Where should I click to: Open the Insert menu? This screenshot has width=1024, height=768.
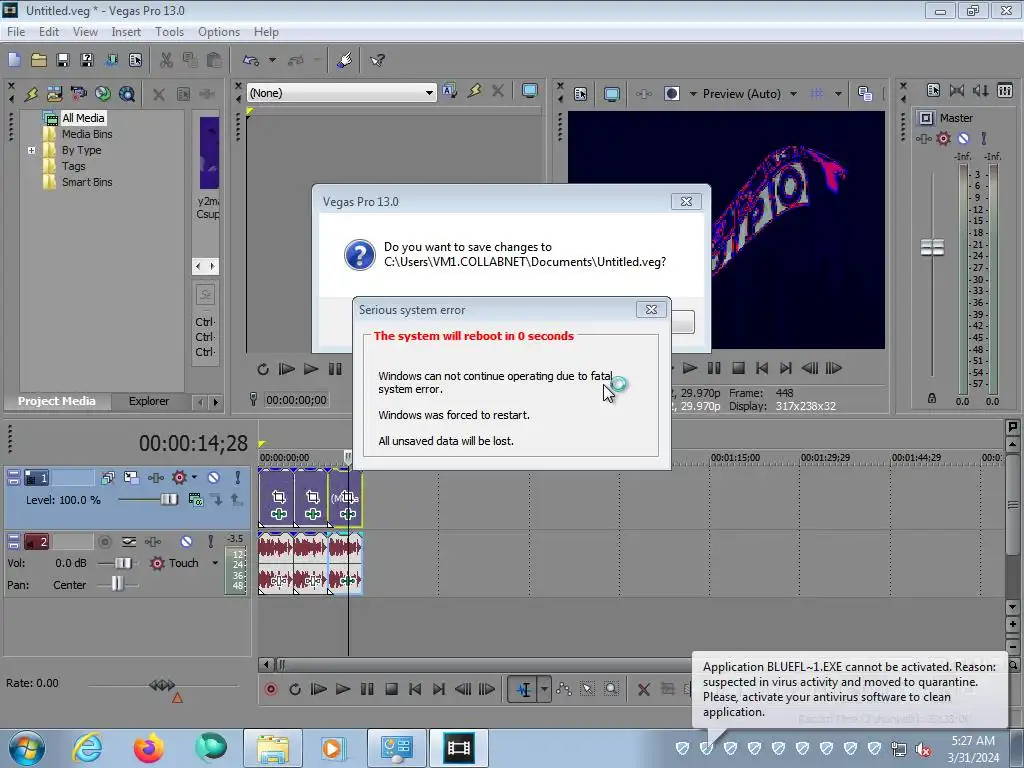[x=125, y=31]
